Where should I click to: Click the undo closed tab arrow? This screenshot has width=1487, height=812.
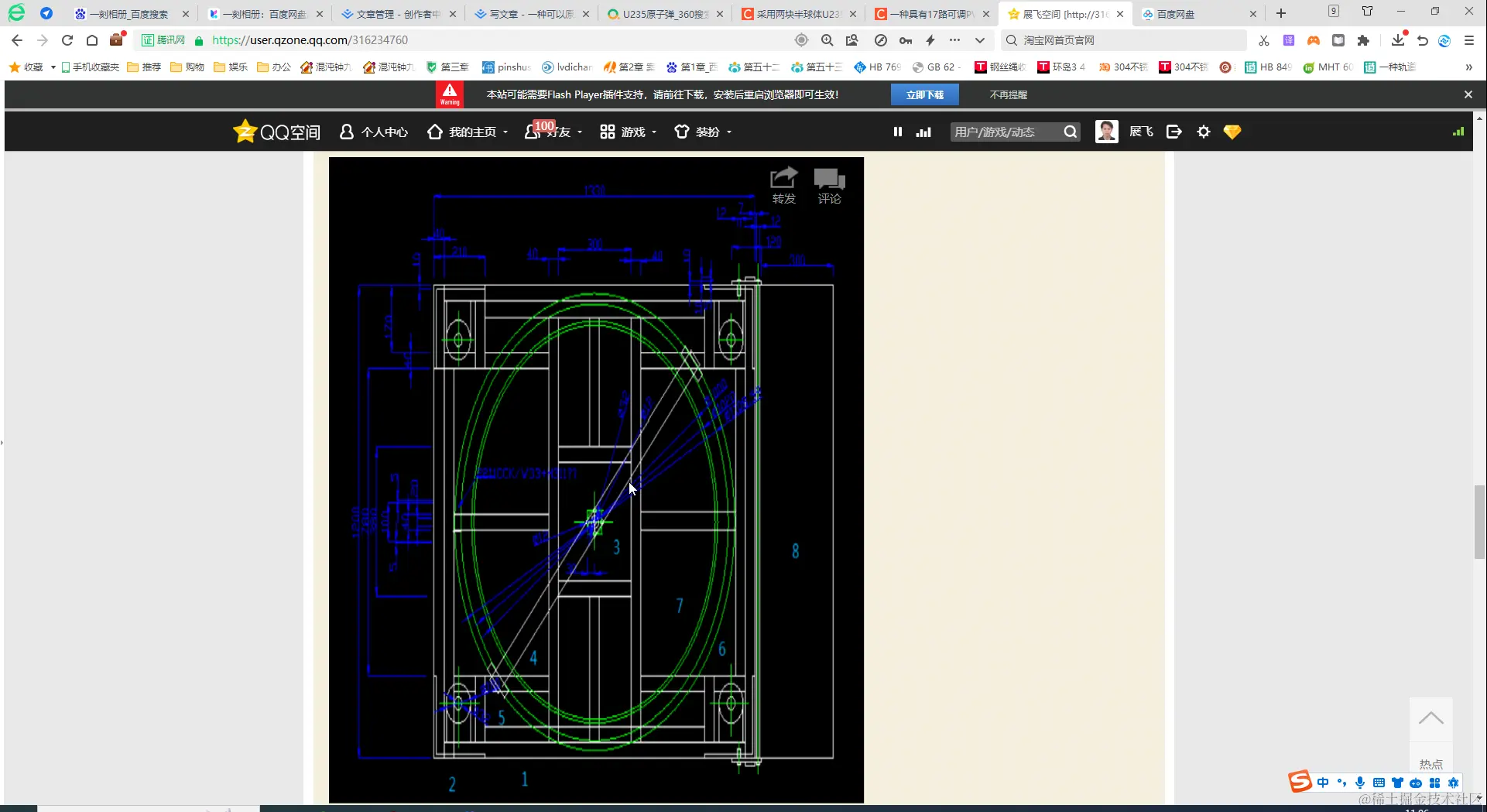[1423, 40]
